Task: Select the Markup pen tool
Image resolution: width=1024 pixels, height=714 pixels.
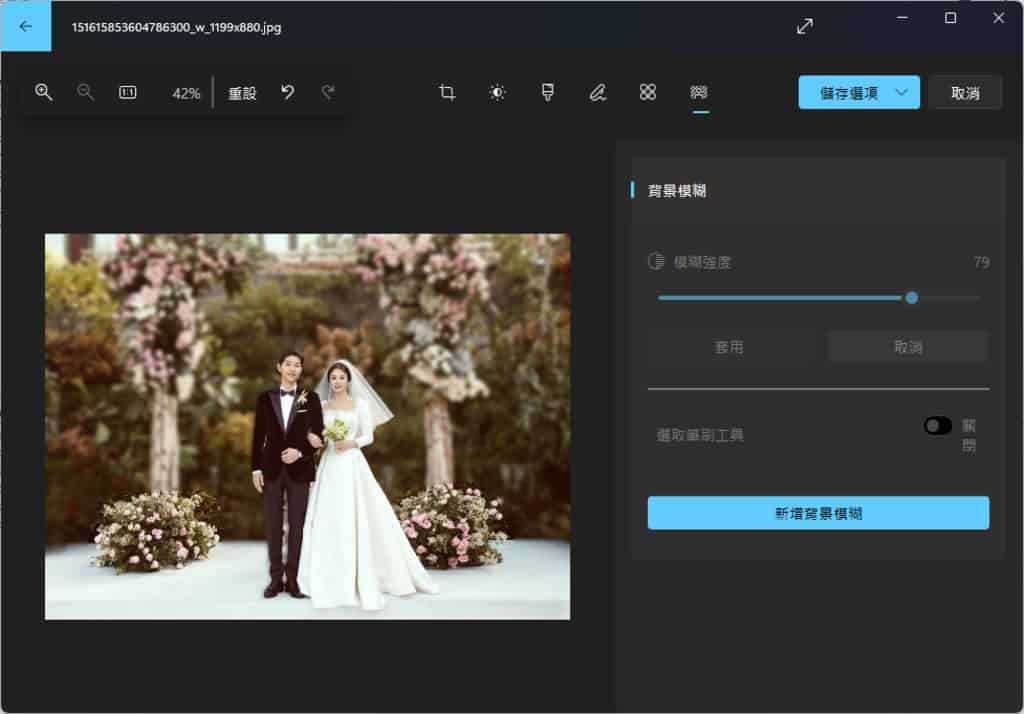Action: [598, 92]
